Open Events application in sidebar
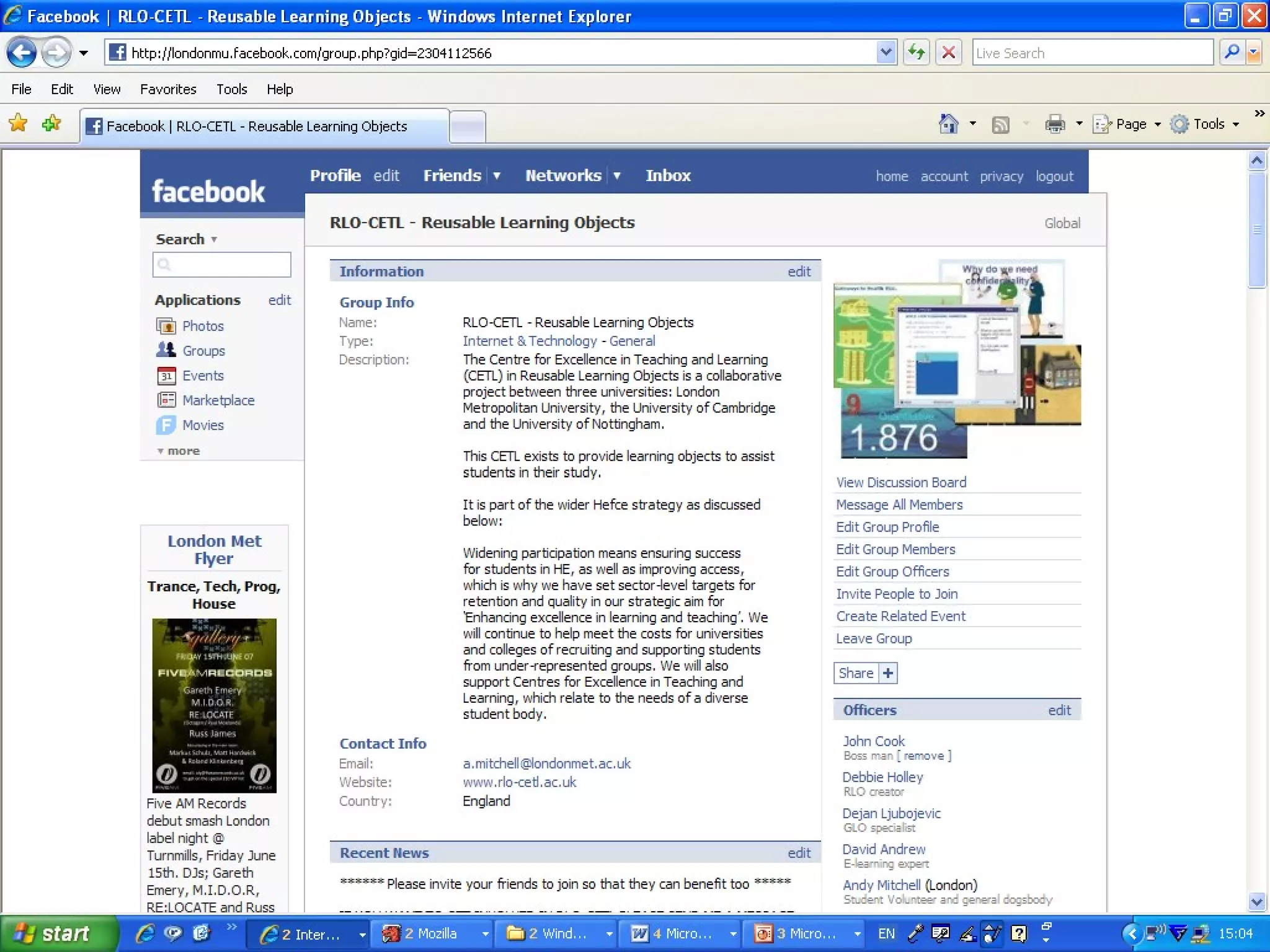 pyautogui.click(x=203, y=376)
